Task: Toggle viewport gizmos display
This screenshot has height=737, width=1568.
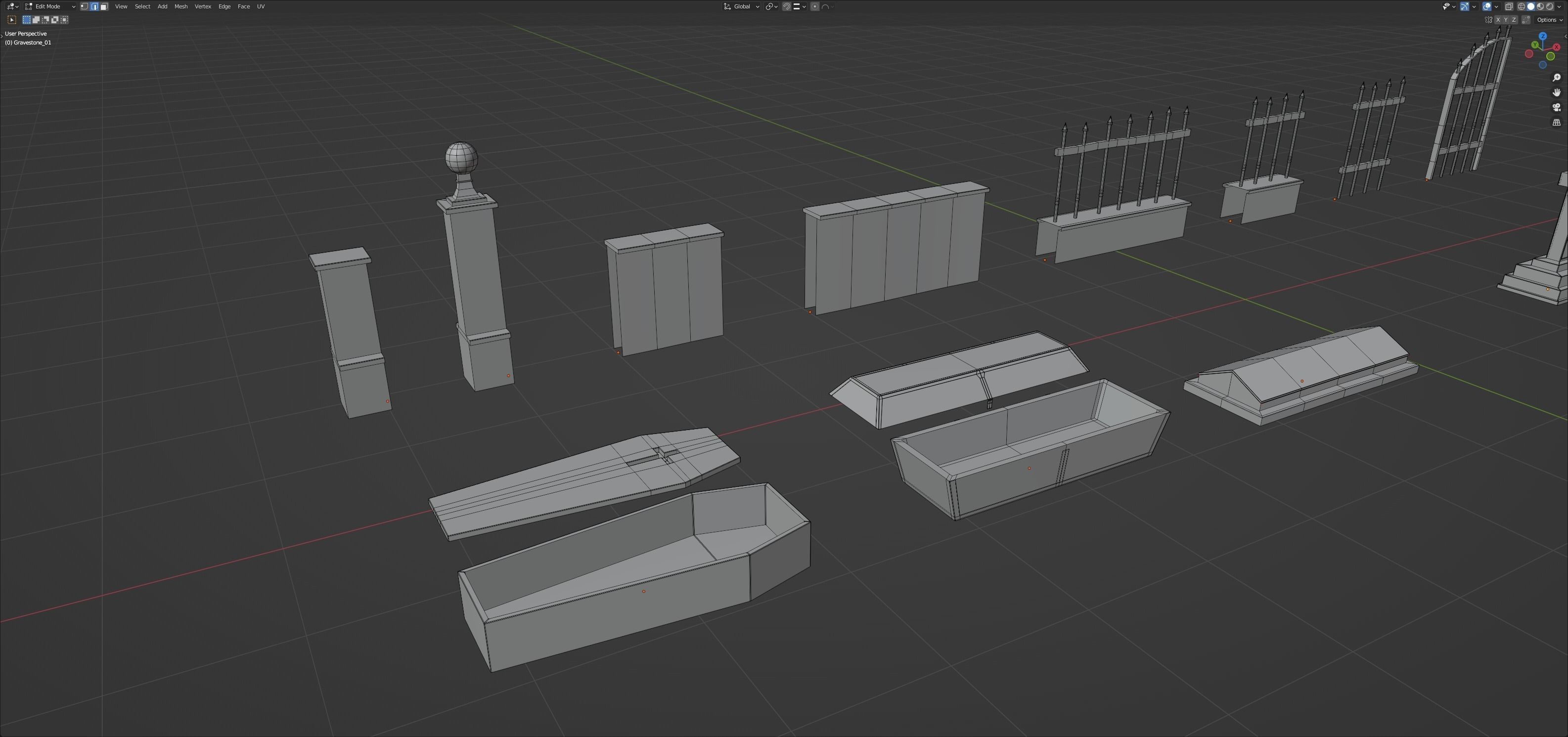Action: pyautogui.click(x=1465, y=7)
